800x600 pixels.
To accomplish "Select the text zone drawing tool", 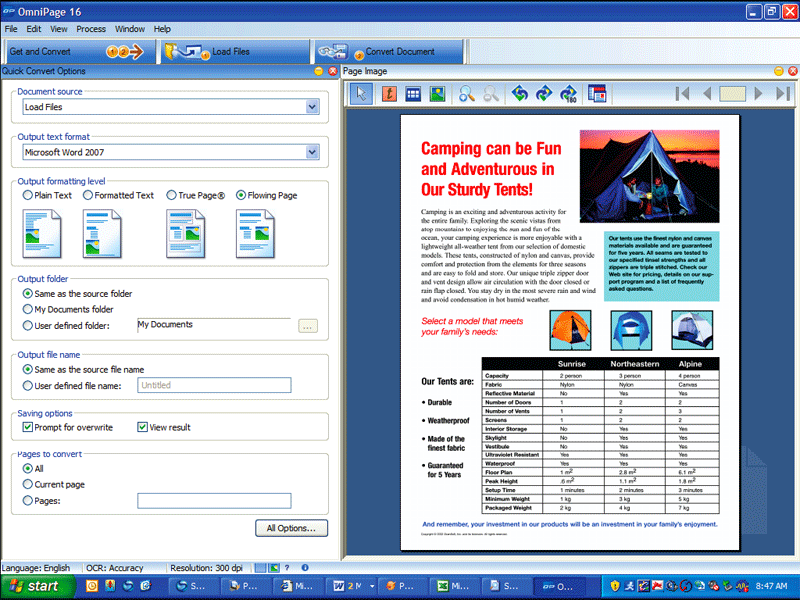I will 388,93.
